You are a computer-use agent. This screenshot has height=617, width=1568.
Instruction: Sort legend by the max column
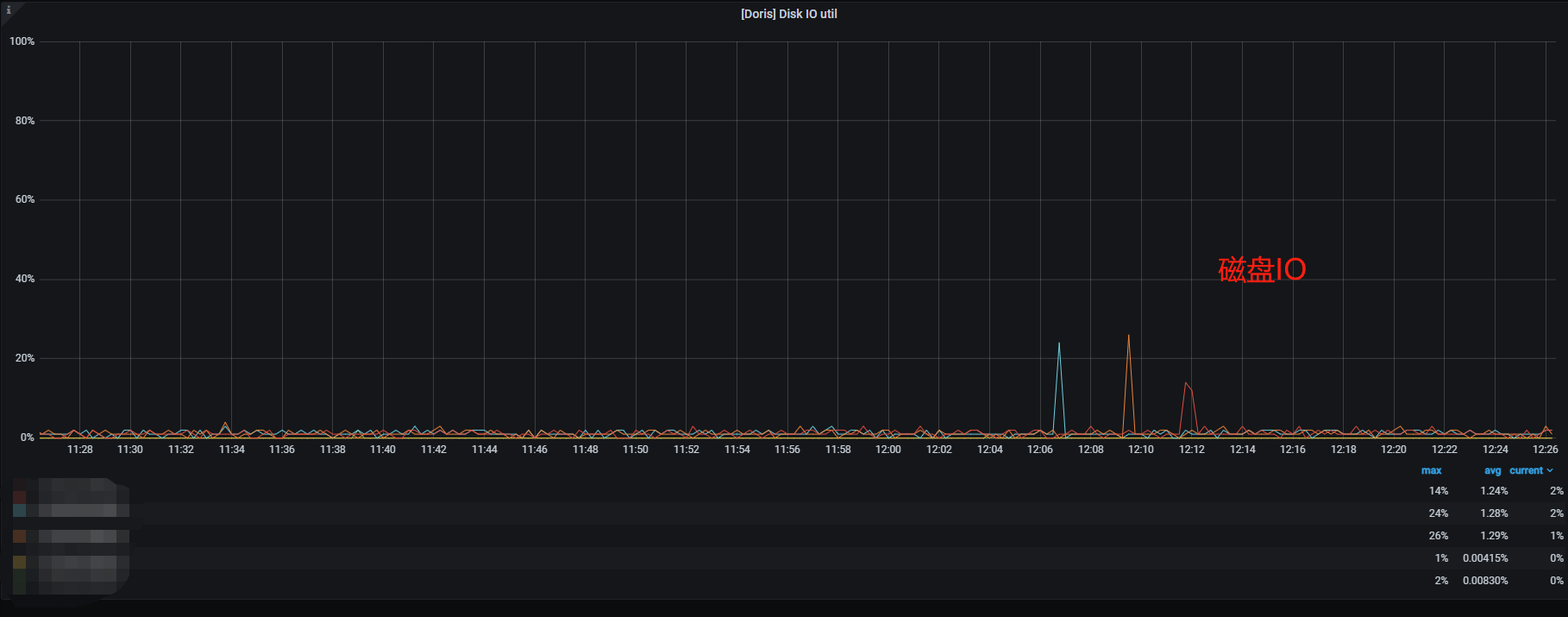point(1431,470)
